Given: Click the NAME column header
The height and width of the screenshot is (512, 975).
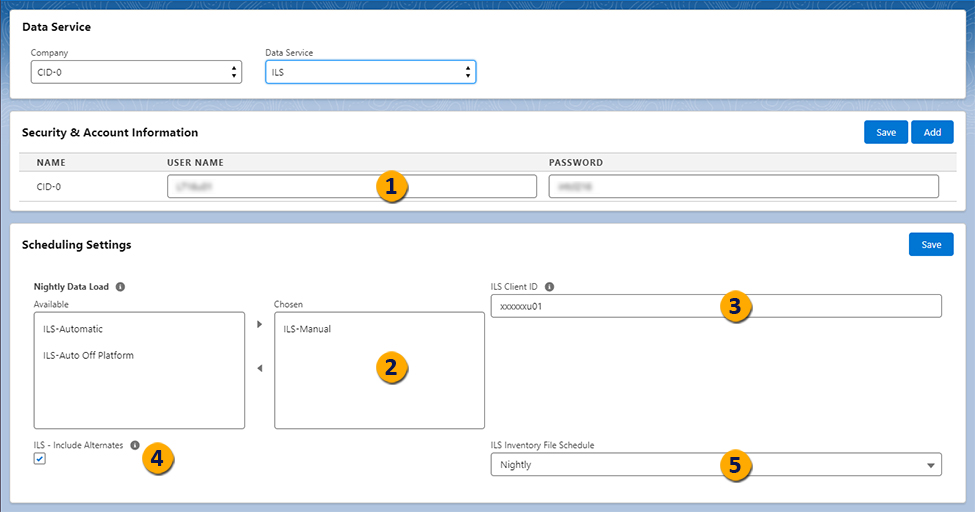Looking at the screenshot, I should point(51,162).
